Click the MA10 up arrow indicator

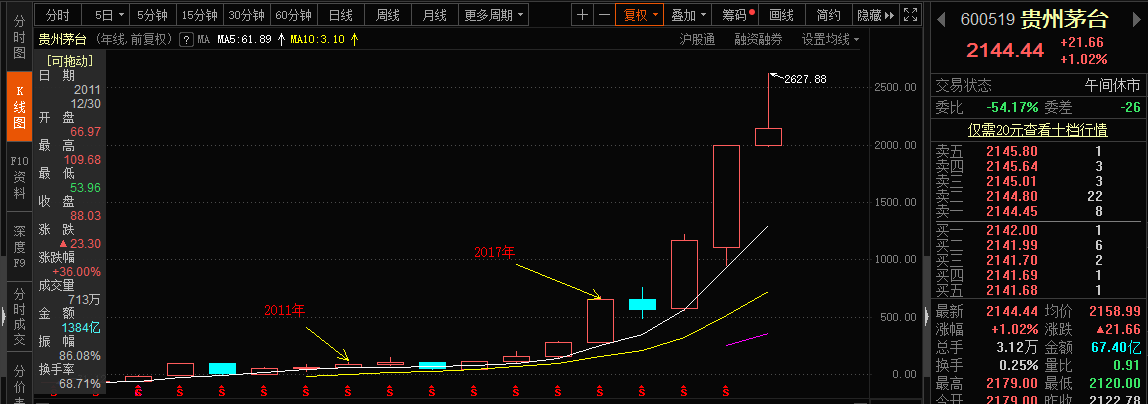(x=354, y=40)
